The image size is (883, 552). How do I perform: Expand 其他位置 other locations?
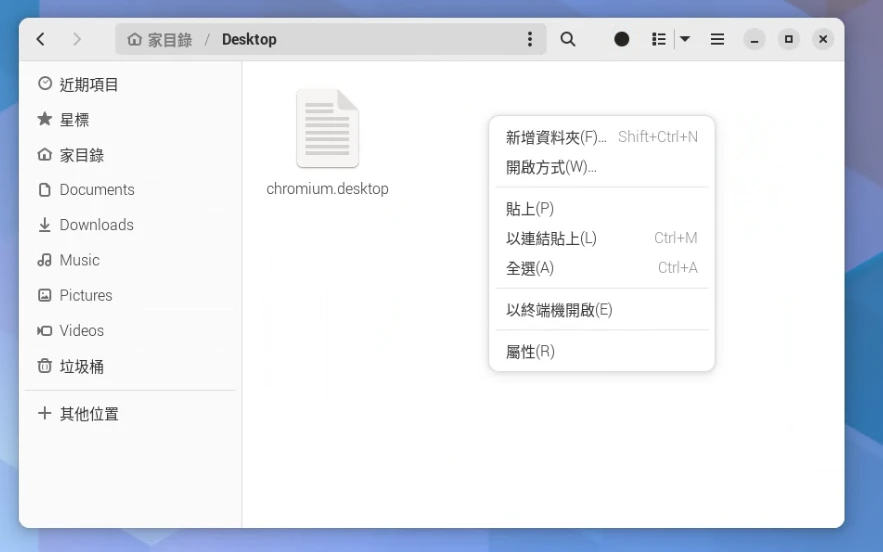click(88, 414)
